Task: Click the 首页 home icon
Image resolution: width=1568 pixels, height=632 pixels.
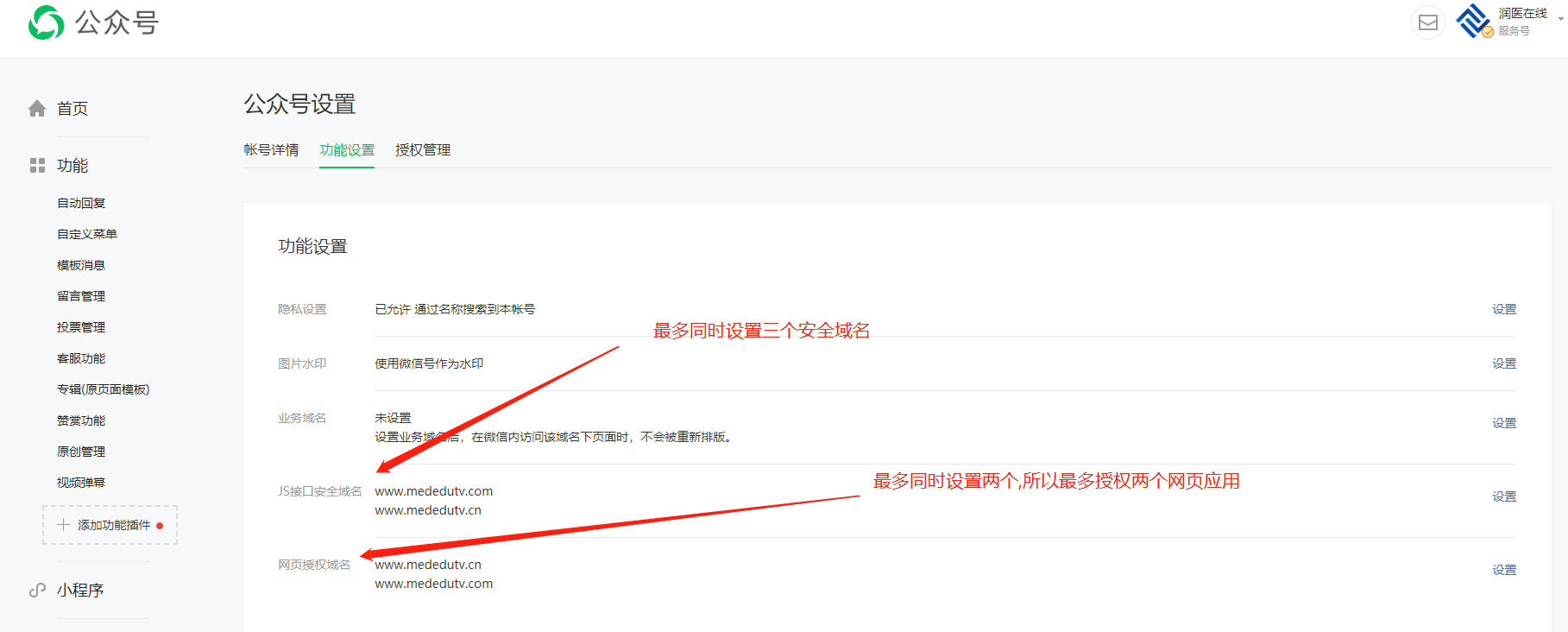Action: pyautogui.click(x=37, y=108)
